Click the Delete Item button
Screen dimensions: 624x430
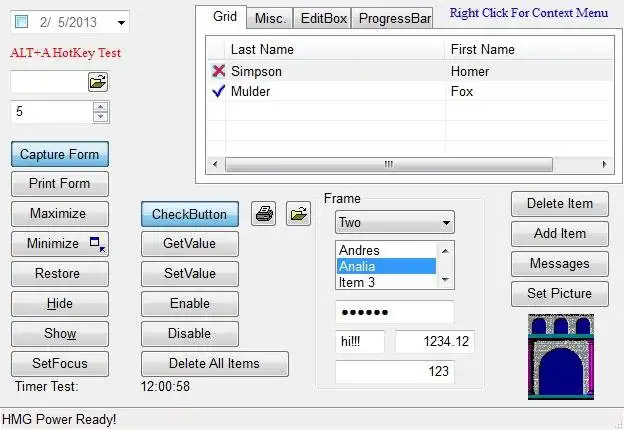coord(560,204)
